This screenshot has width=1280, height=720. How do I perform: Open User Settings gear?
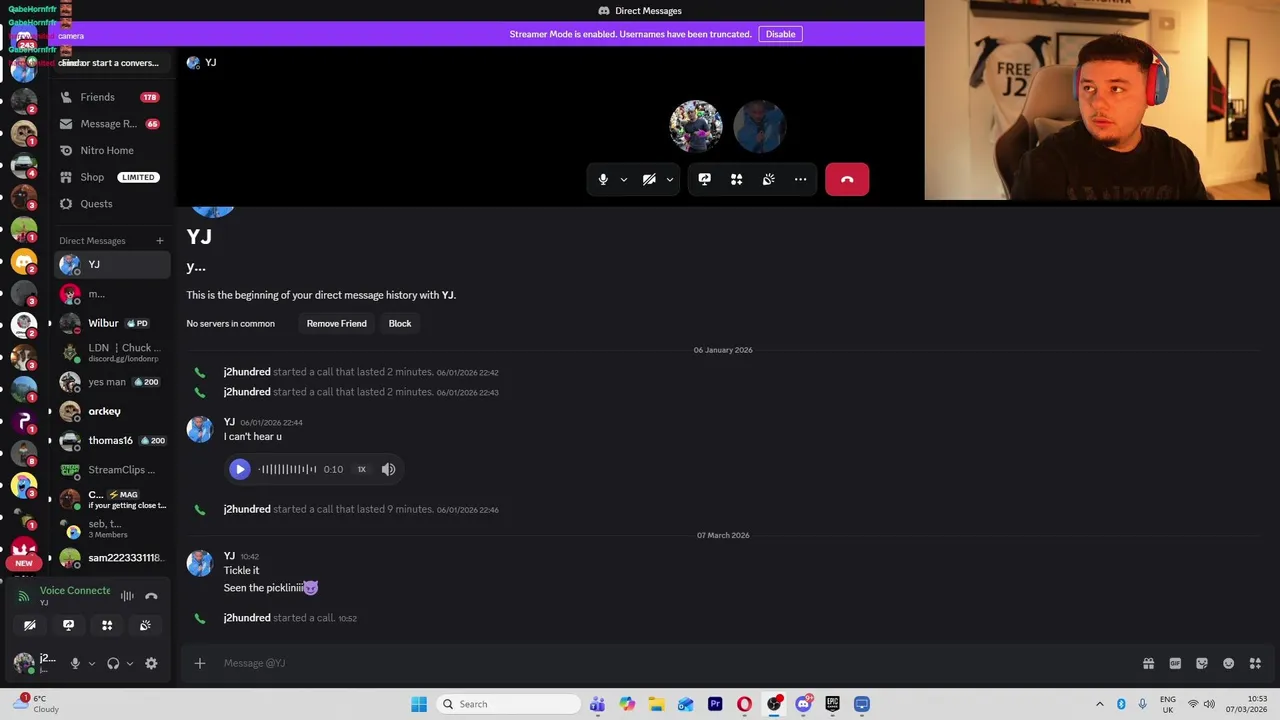click(151, 663)
